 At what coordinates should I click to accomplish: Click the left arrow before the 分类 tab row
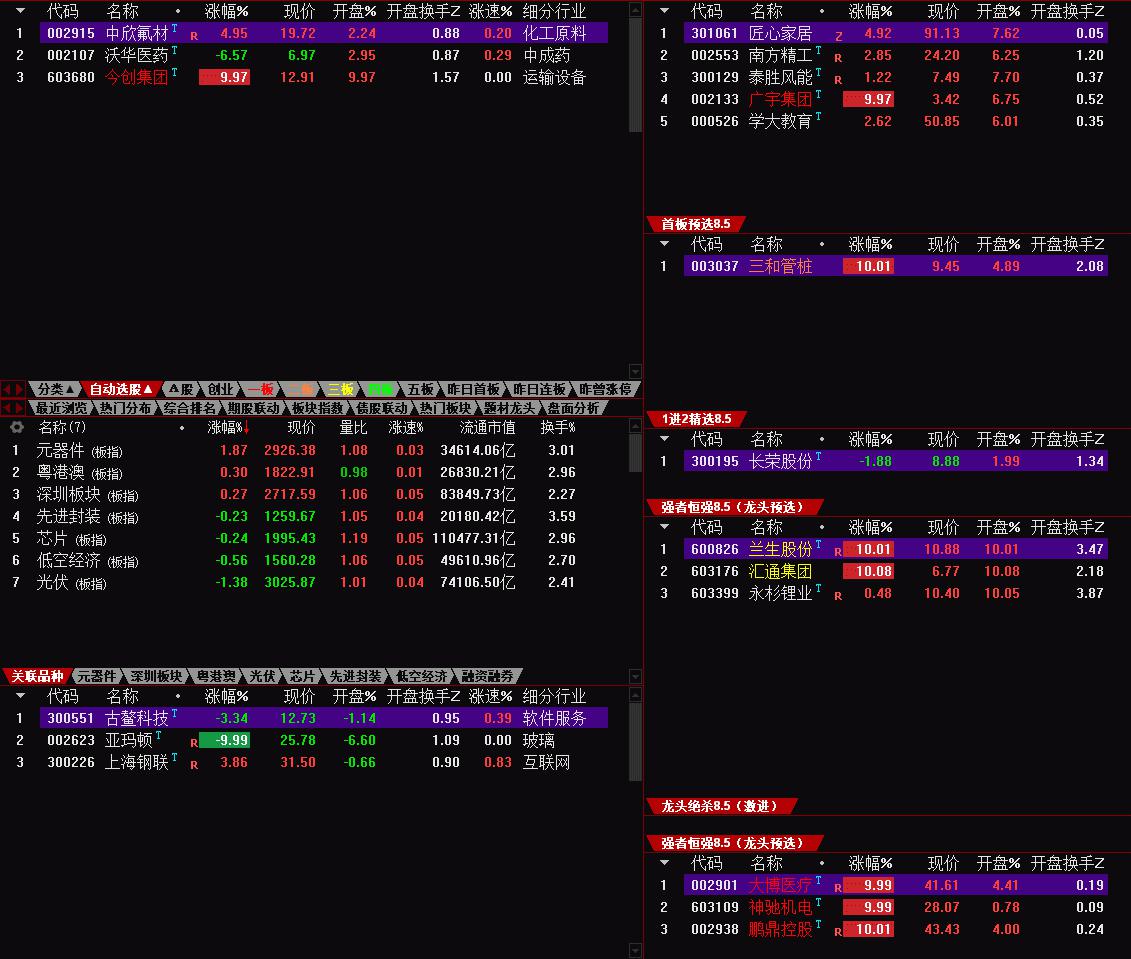click(7, 389)
